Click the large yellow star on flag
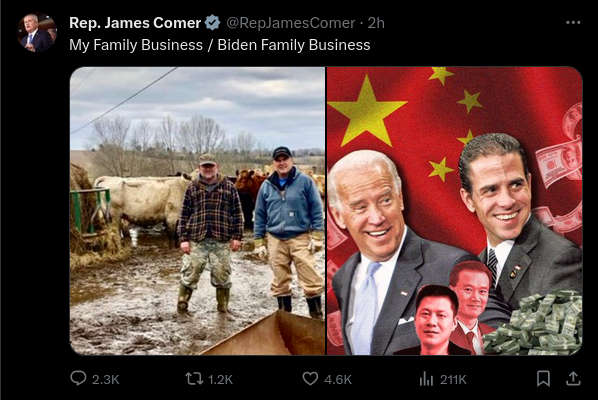 pyautogui.click(x=367, y=111)
